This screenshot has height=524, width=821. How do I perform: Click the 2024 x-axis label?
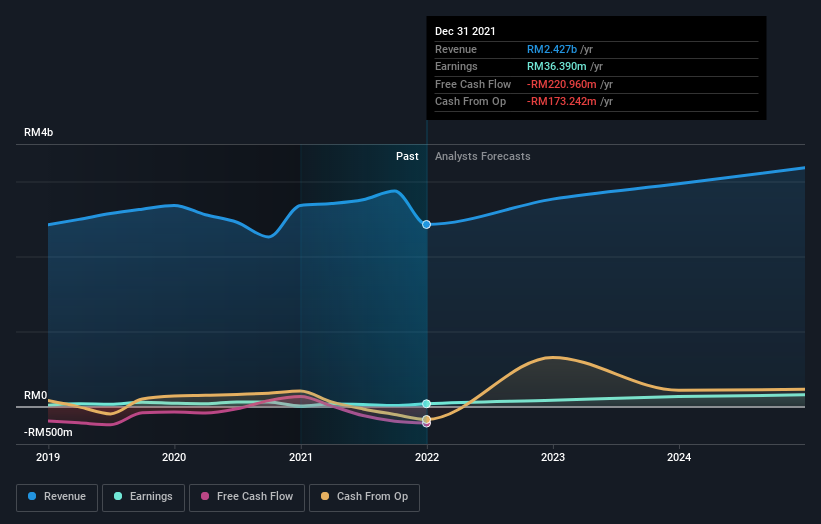click(x=679, y=458)
